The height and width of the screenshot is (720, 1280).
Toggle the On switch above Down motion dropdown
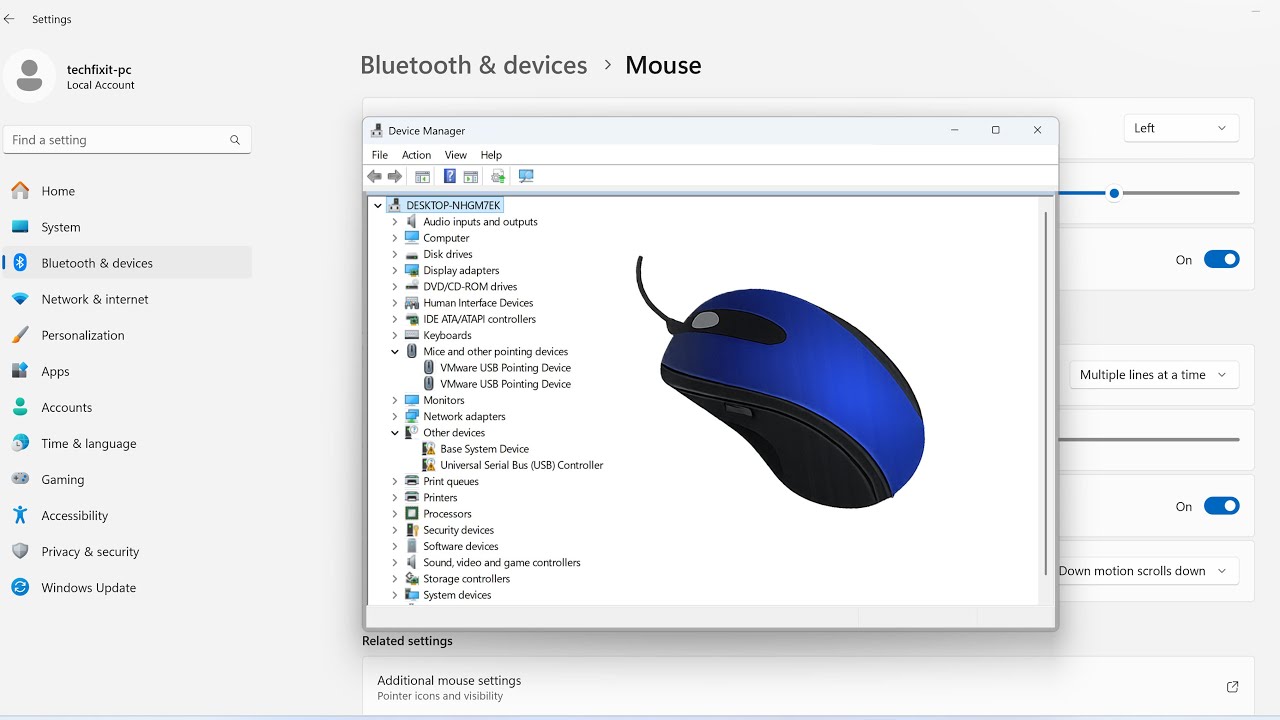1221,507
